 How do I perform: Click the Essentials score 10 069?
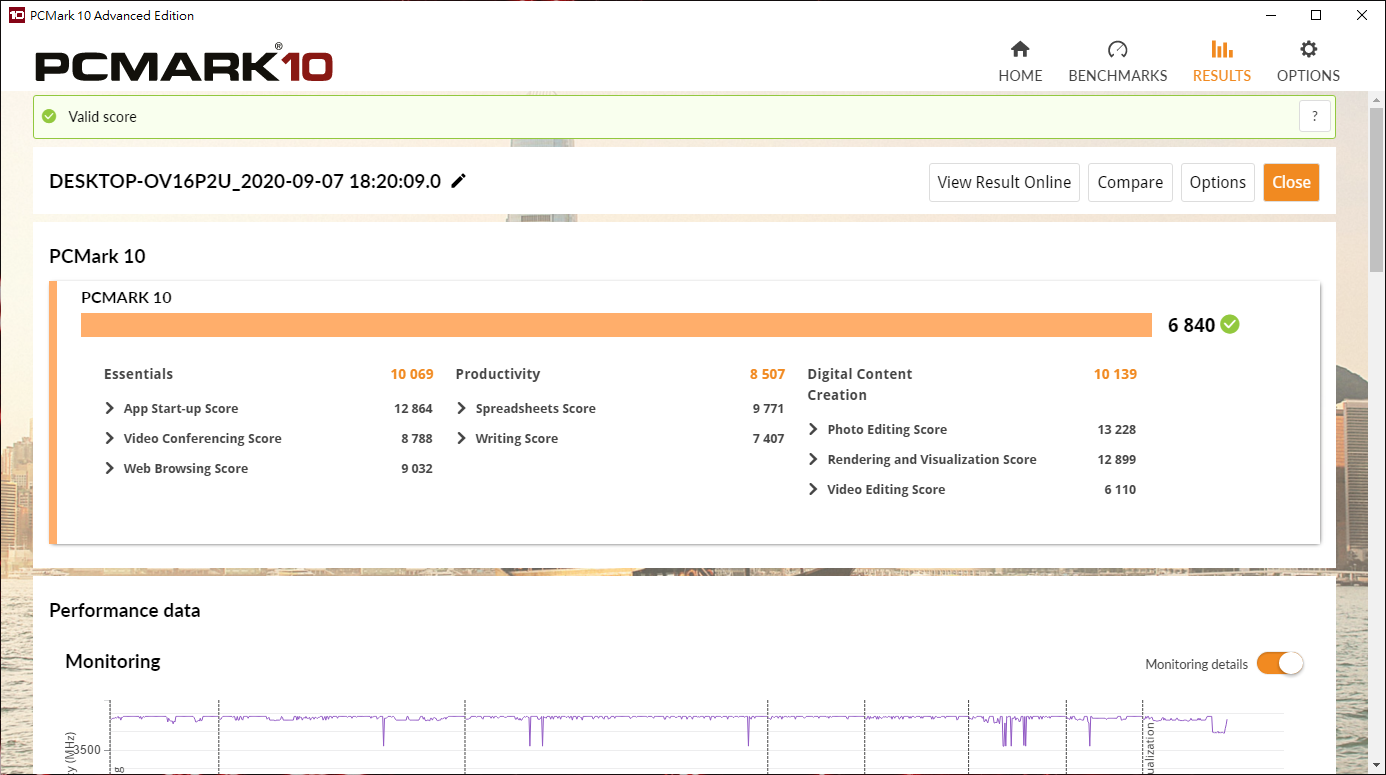click(x=412, y=374)
